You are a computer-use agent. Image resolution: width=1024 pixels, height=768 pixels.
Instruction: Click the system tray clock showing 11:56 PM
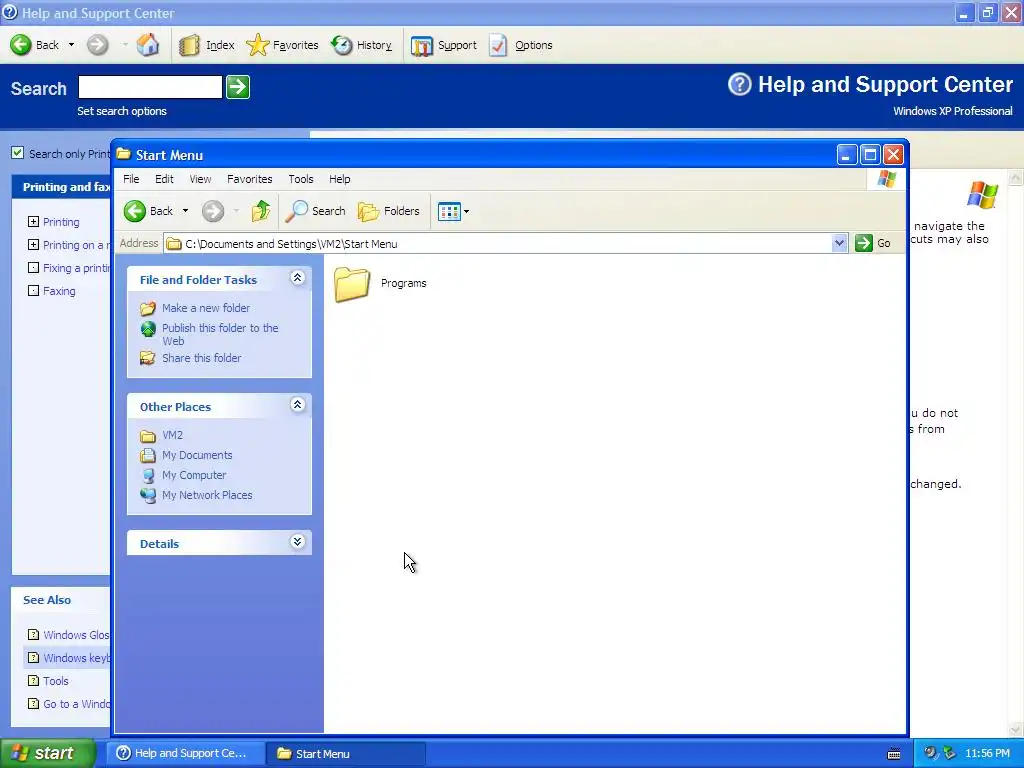[x=987, y=753]
